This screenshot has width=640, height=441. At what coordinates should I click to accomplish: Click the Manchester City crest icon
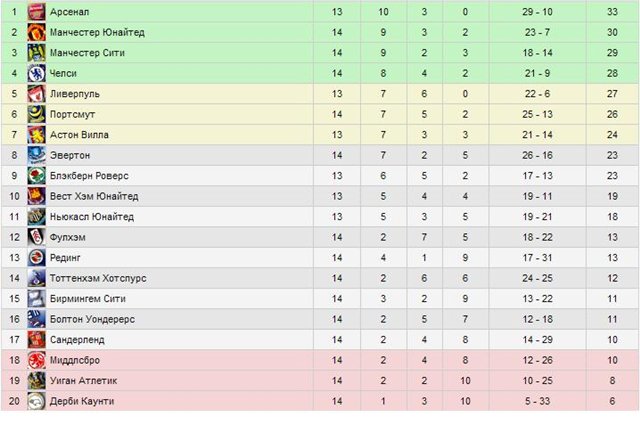pyautogui.click(x=36, y=53)
